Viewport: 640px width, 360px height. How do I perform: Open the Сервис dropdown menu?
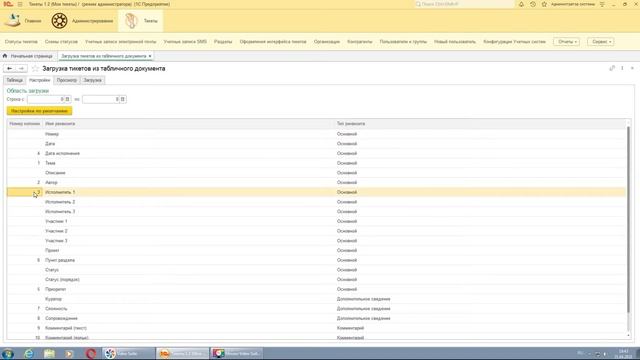[601, 42]
